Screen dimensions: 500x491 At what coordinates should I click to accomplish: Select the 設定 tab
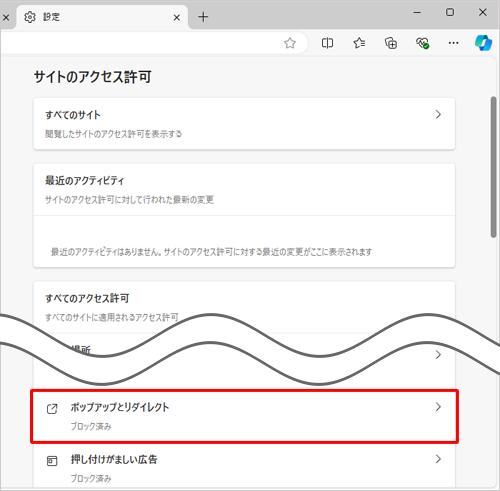[102, 17]
